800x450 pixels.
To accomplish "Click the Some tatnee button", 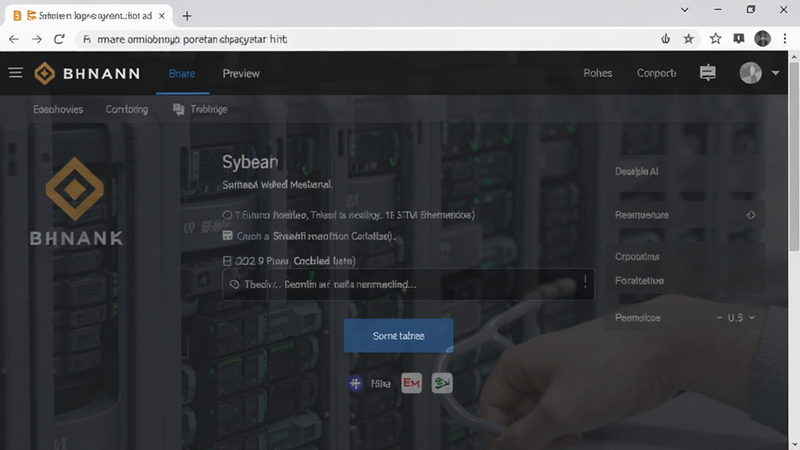I will tap(398, 336).
